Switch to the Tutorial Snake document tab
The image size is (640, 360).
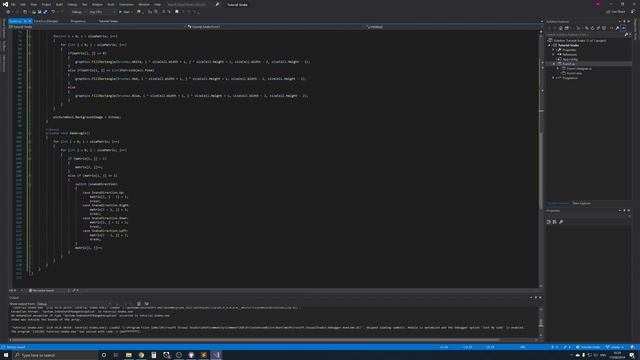[109, 21]
